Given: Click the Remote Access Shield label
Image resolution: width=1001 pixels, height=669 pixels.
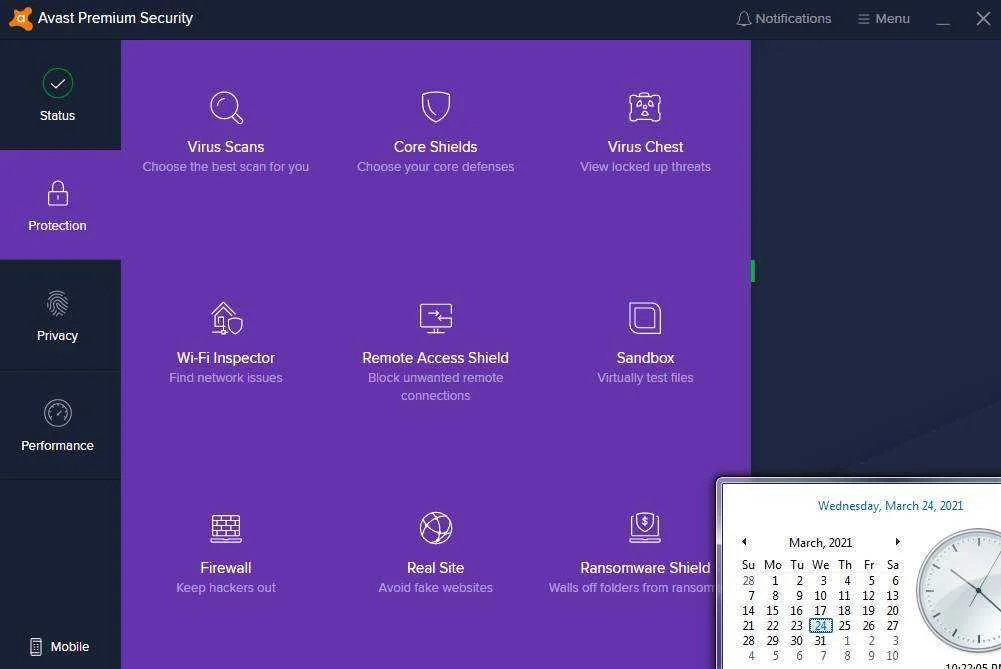Looking at the screenshot, I should [435, 358].
